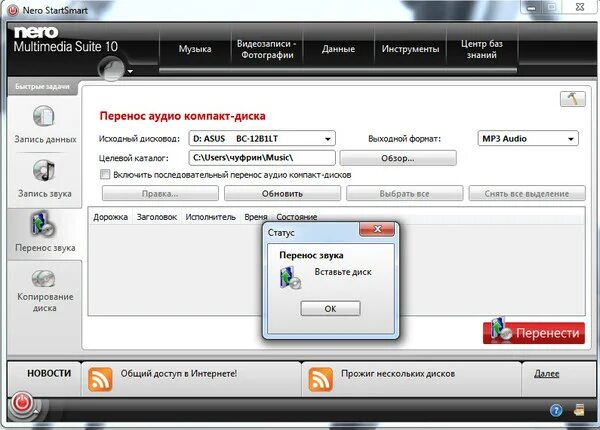Confirm the Статус dialog with OK
The width and height of the screenshot is (600, 430).
pyautogui.click(x=330, y=308)
